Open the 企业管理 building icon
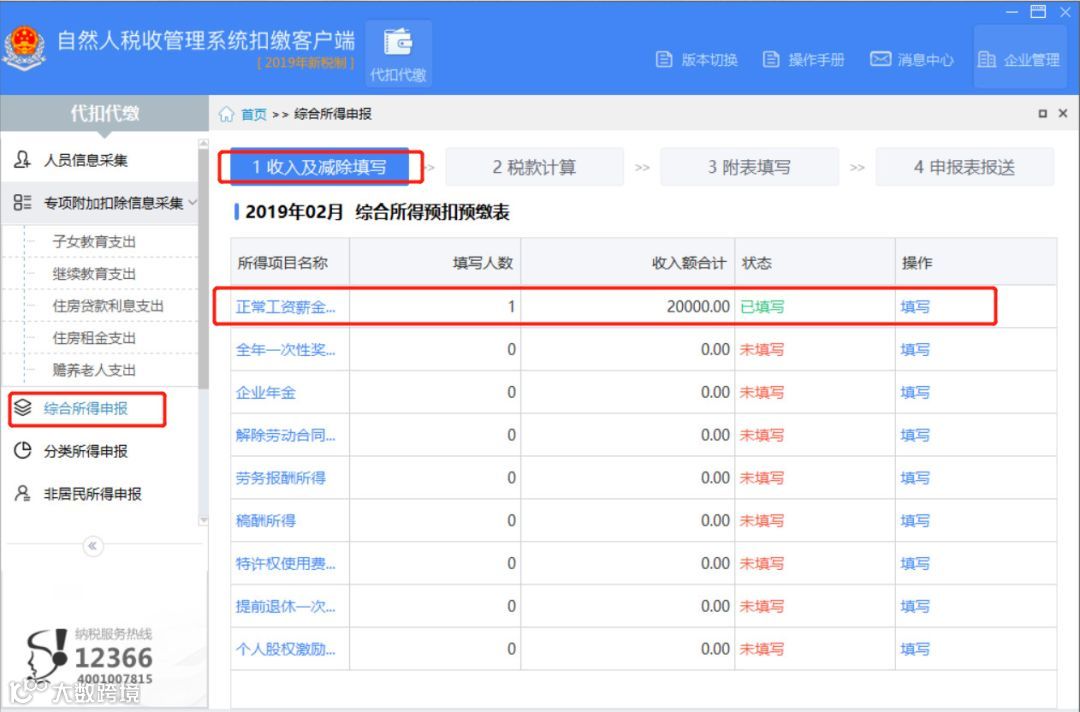The height and width of the screenshot is (712, 1080). [986, 59]
